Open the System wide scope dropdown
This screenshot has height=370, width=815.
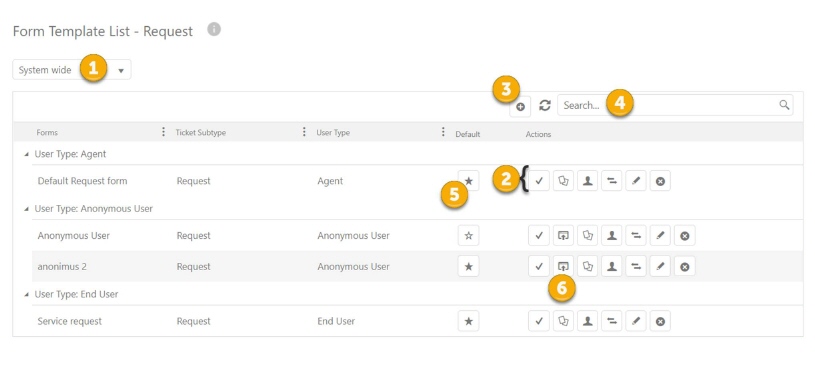point(72,70)
